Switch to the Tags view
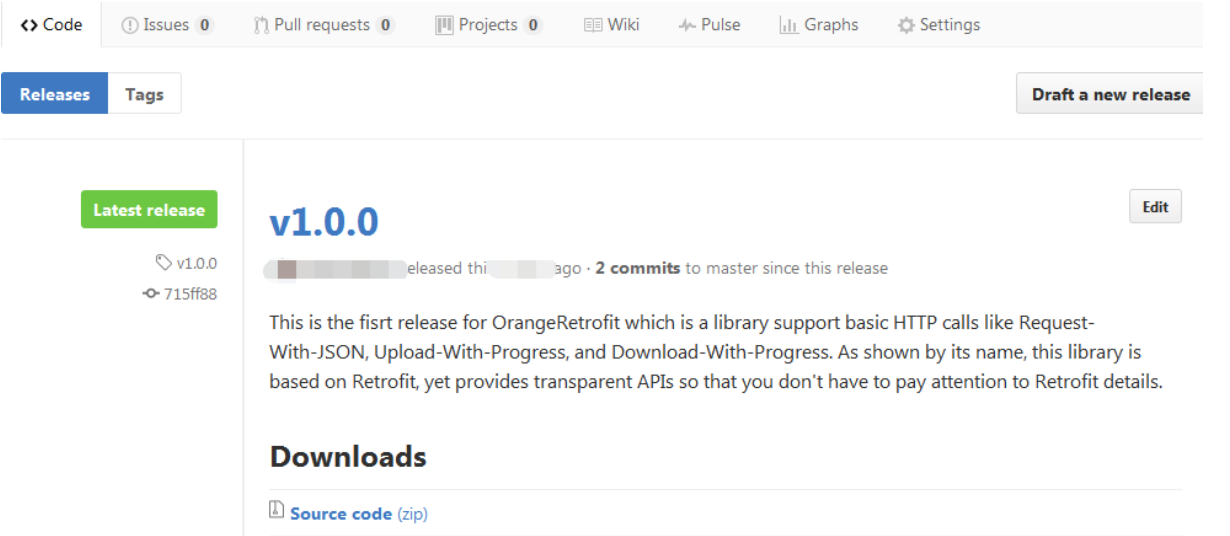The image size is (1230, 536). point(144,94)
